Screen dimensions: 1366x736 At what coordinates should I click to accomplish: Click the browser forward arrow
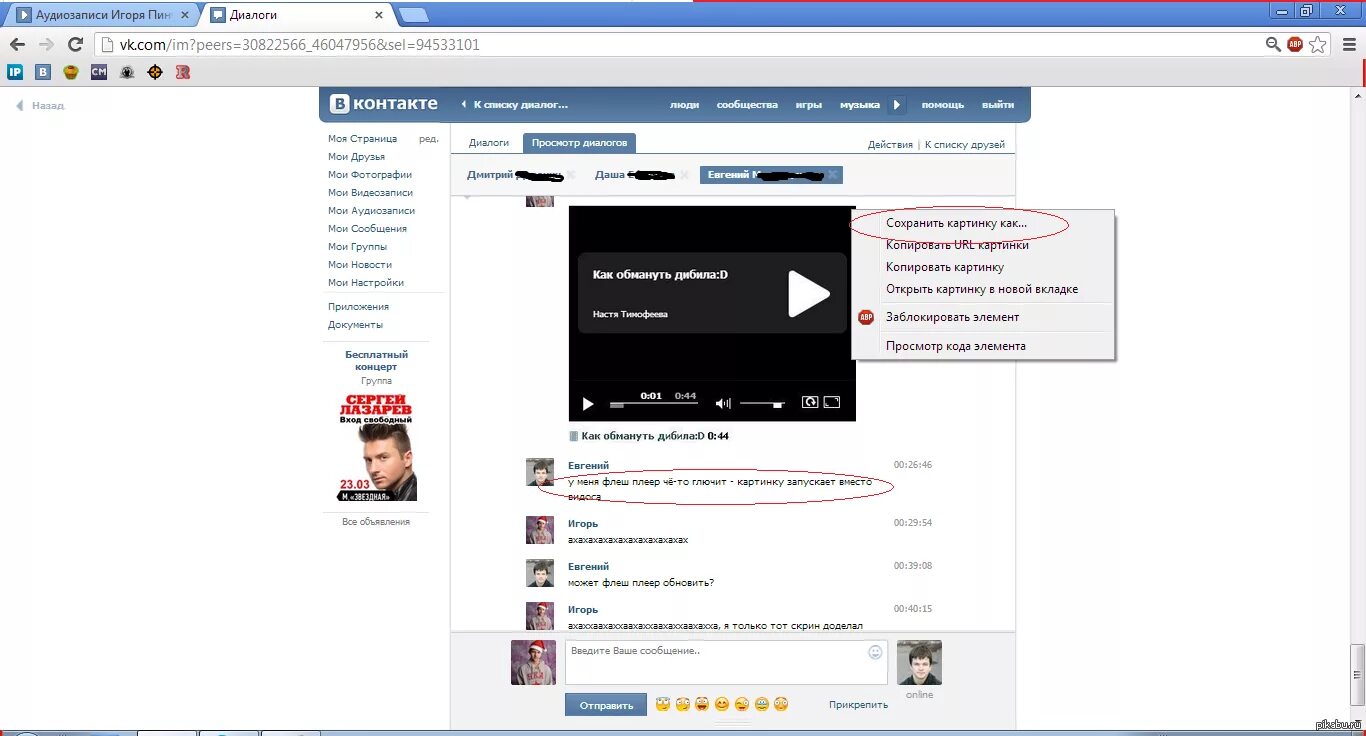pyautogui.click(x=46, y=45)
